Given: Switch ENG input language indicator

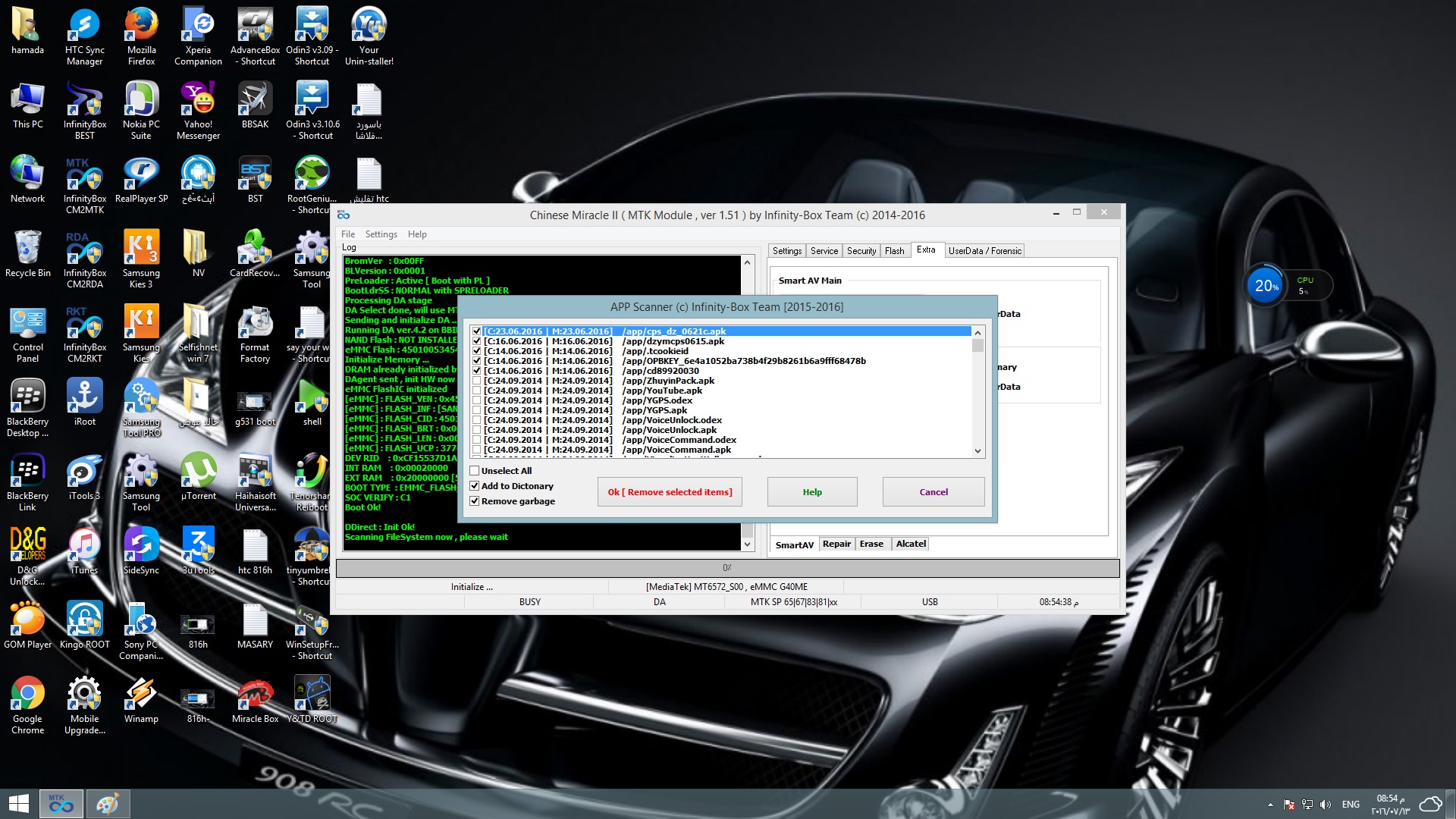Looking at the screenshot, I should click(x=1351, y=805).
